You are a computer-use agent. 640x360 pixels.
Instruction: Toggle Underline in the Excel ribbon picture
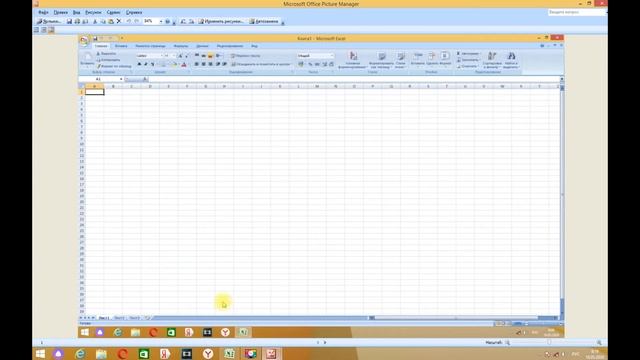coord(152,64)
